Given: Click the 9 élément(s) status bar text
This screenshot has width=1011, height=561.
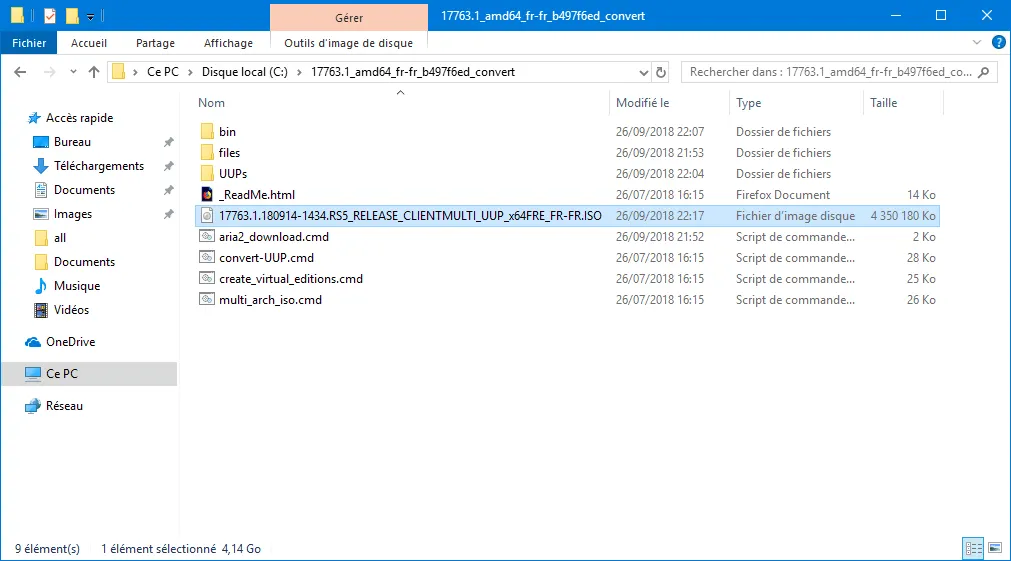Looking at the screenshot, I should pyautogui.click(x=48, y=549).
